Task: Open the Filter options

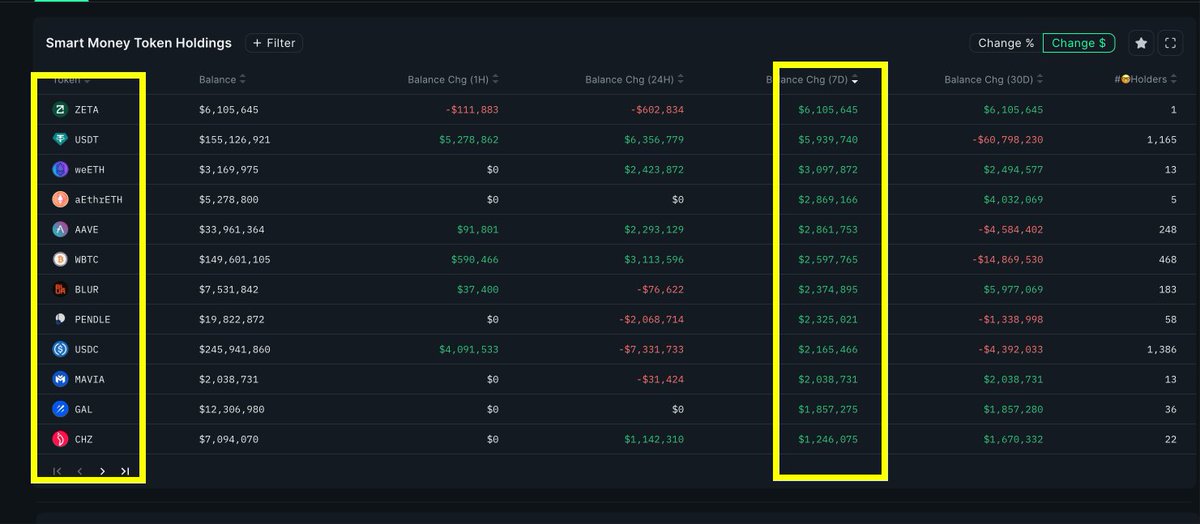Action: 274,43
